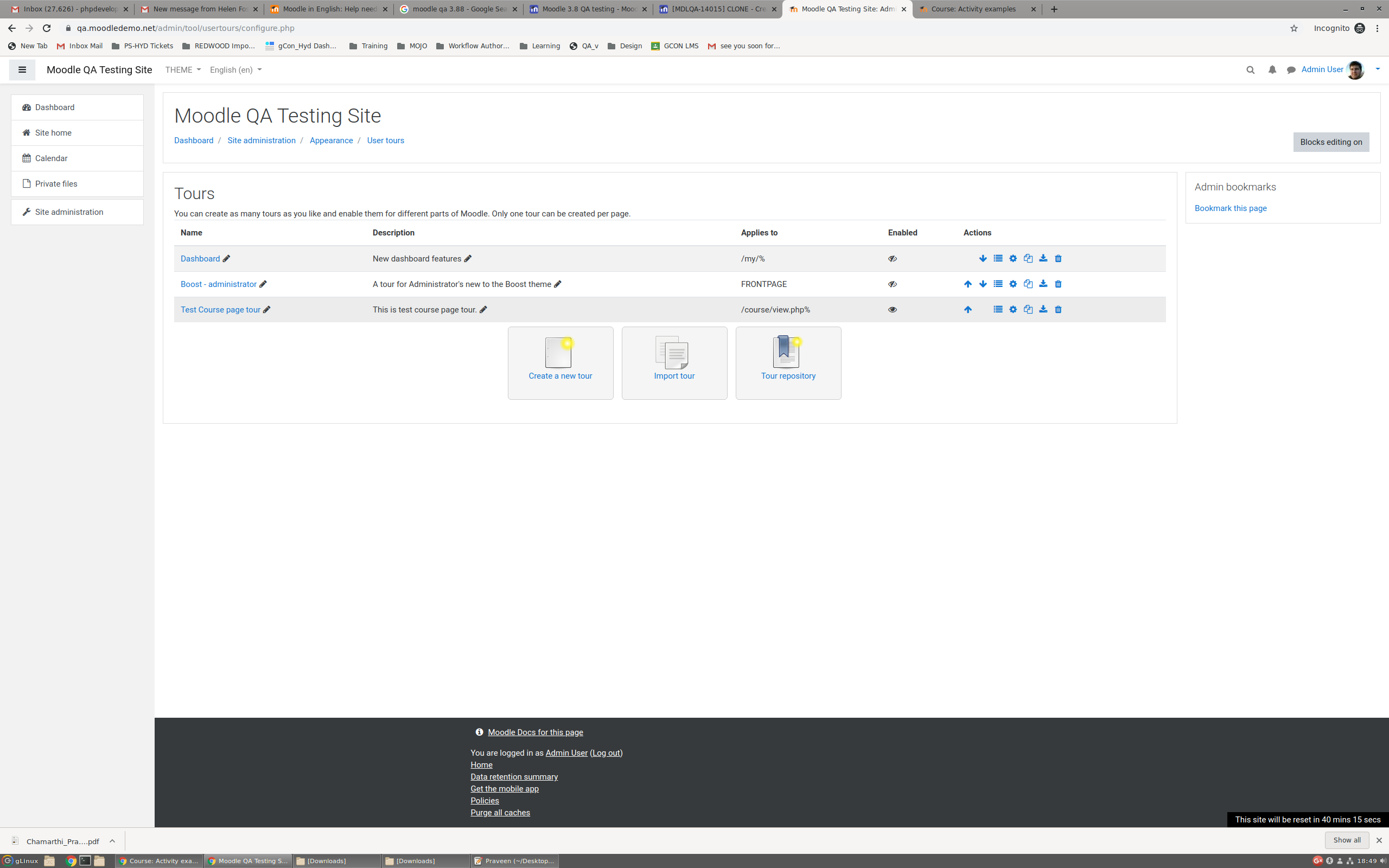The width and height of the screenshot is (1389, 868).
Task: Edit Boost - administrator name with pencil
Action: (x=263, y=284)
